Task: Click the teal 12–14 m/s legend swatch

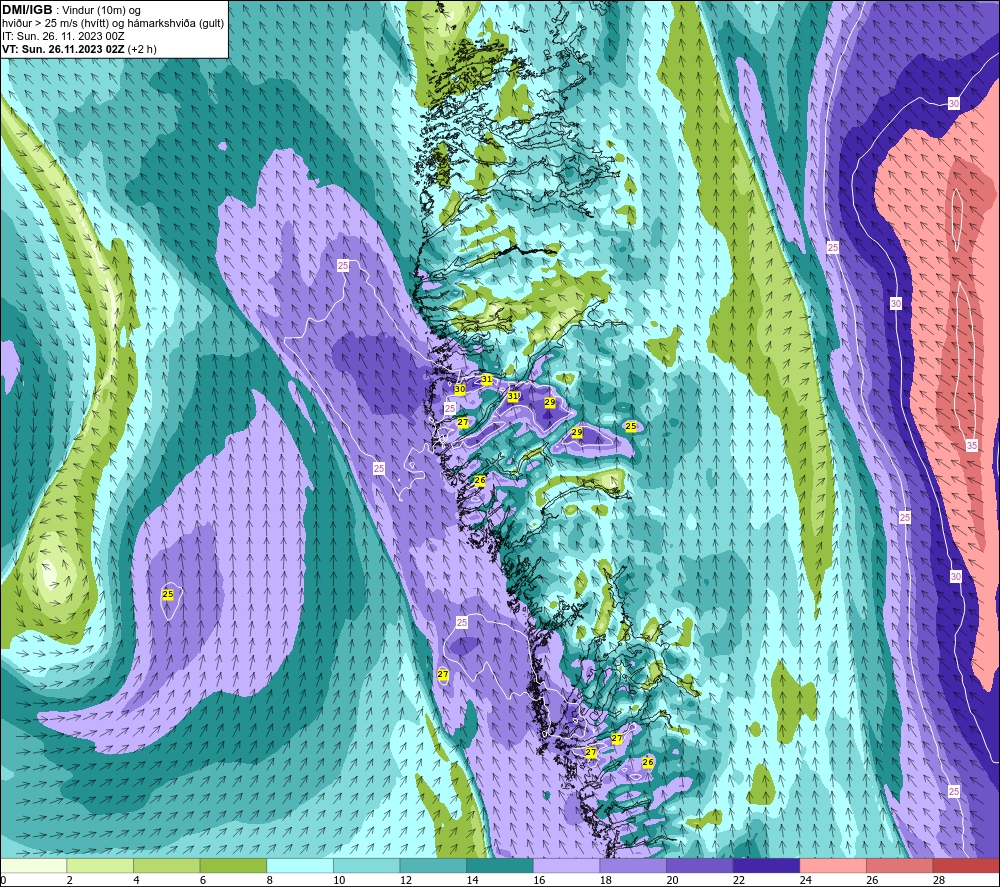Action: coord(433,865)
